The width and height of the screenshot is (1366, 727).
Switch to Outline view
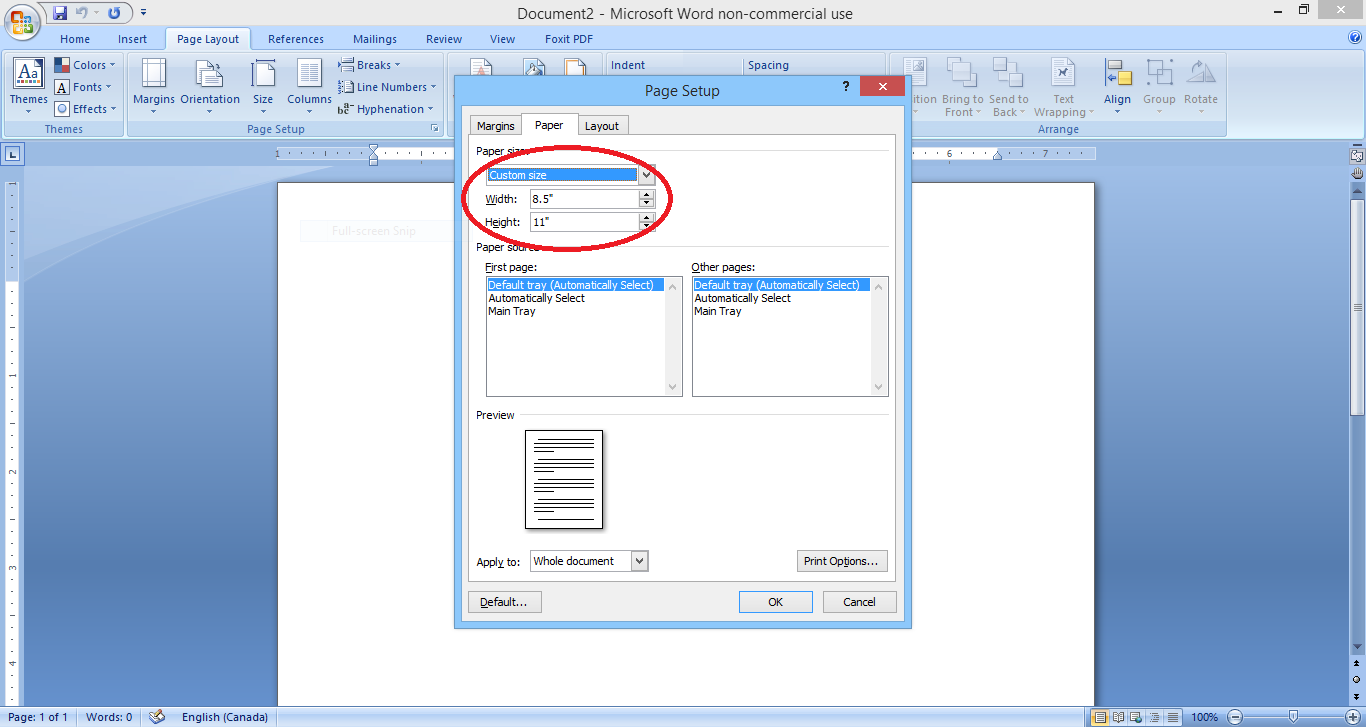tap(1155, 717)
